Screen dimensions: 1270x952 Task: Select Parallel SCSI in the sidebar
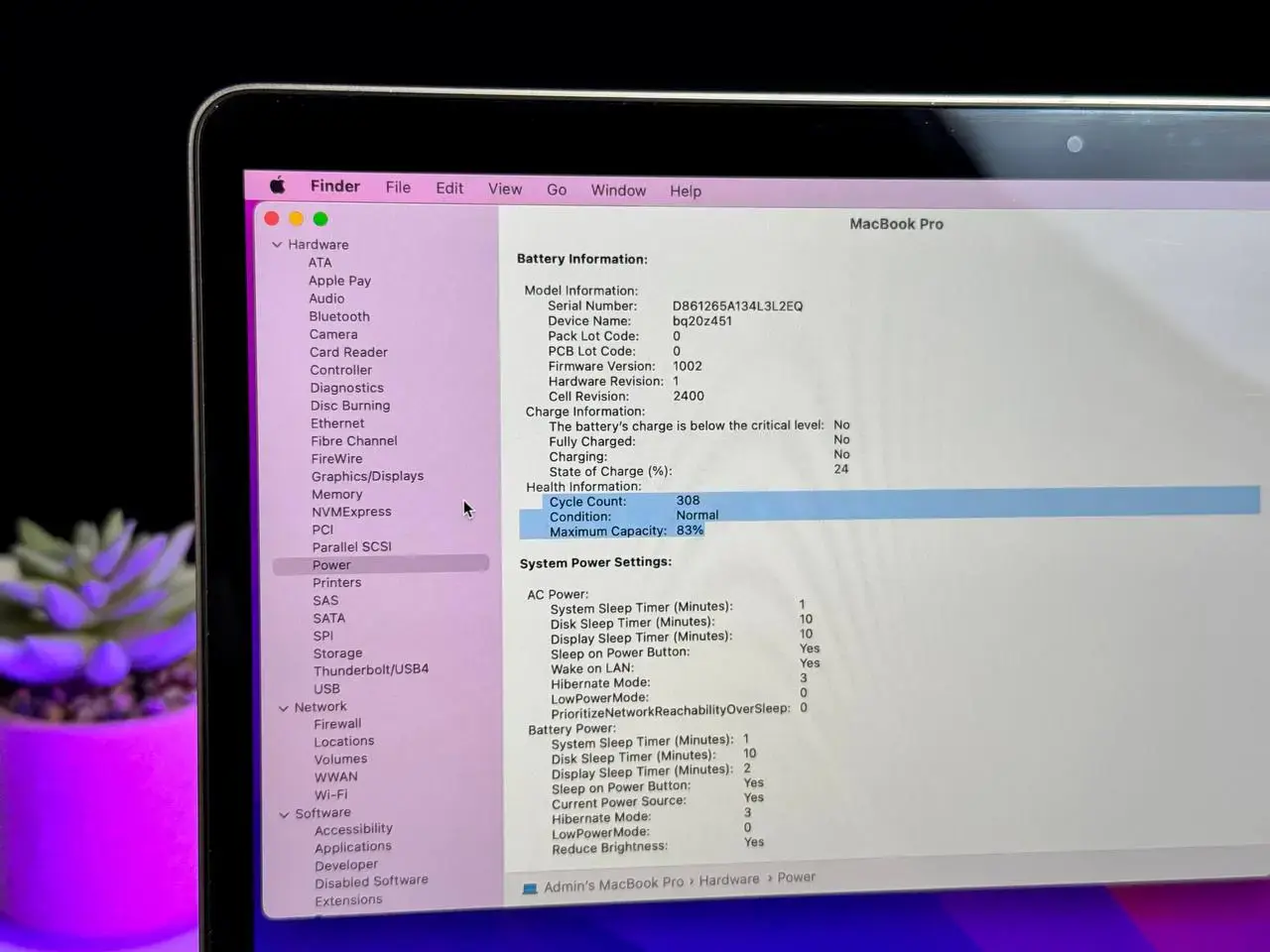(x=352, y=547)
